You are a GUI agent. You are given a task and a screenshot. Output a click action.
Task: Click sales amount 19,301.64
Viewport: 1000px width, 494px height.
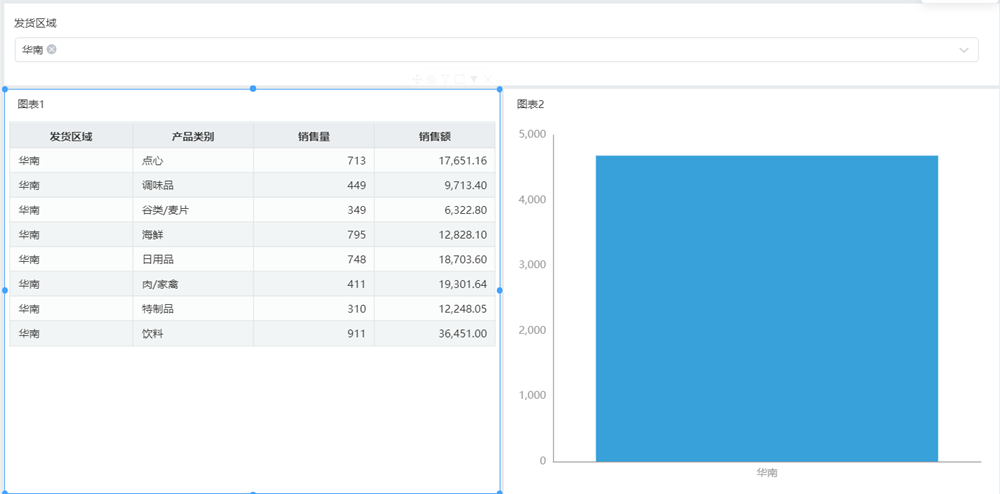(x=435, y=284)
